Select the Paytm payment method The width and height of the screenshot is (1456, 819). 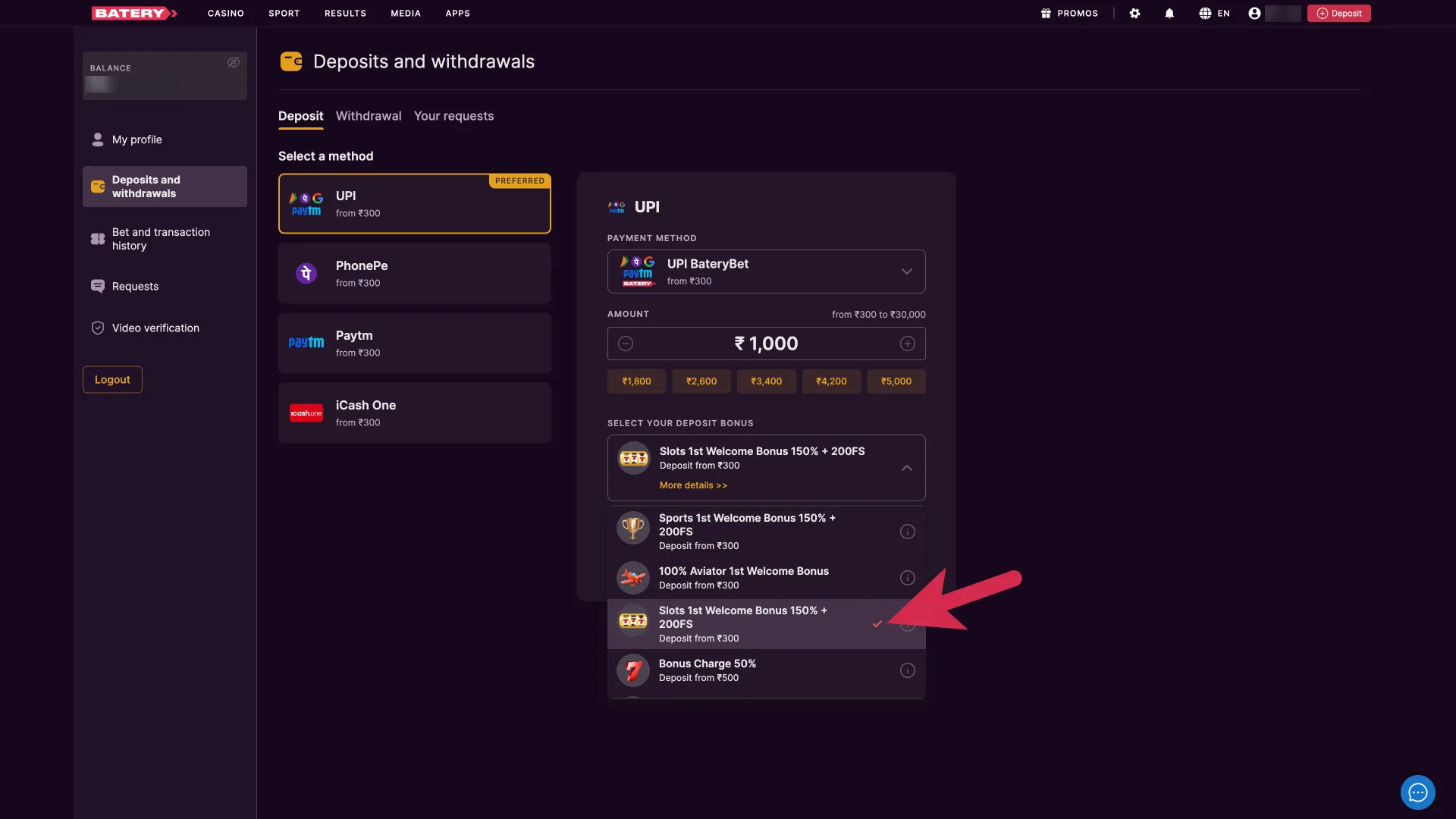click(x=414, y=343)
